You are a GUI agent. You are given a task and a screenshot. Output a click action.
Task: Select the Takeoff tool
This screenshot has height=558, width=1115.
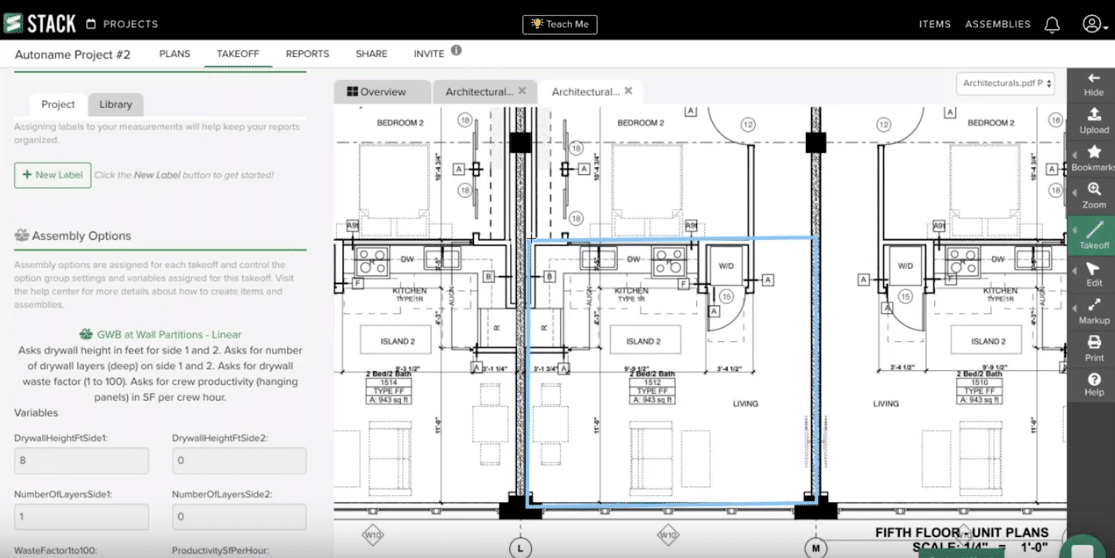pos(1094,235)
